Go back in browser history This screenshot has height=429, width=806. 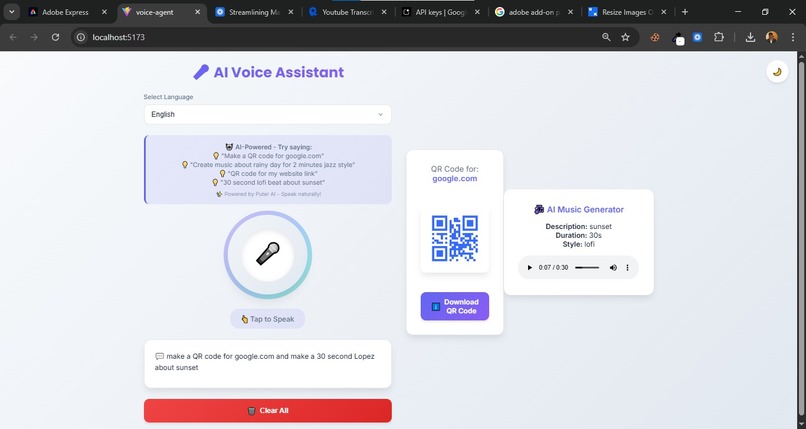13,37
